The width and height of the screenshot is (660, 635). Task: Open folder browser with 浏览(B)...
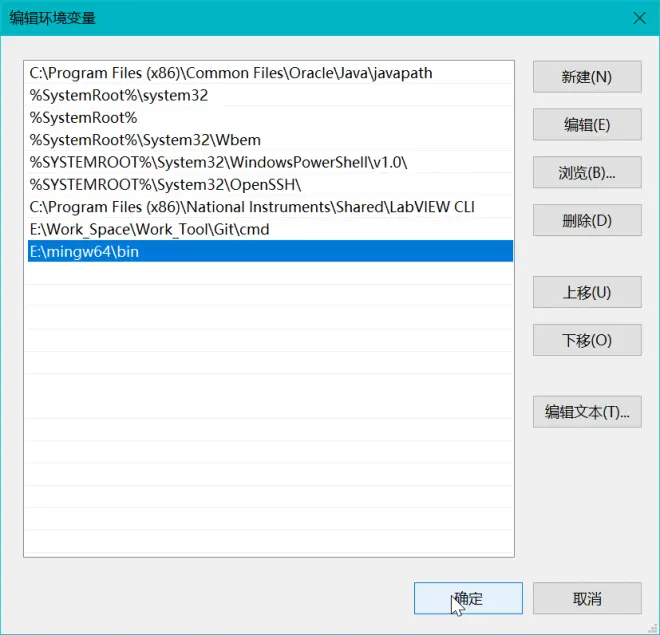(587, 173)
